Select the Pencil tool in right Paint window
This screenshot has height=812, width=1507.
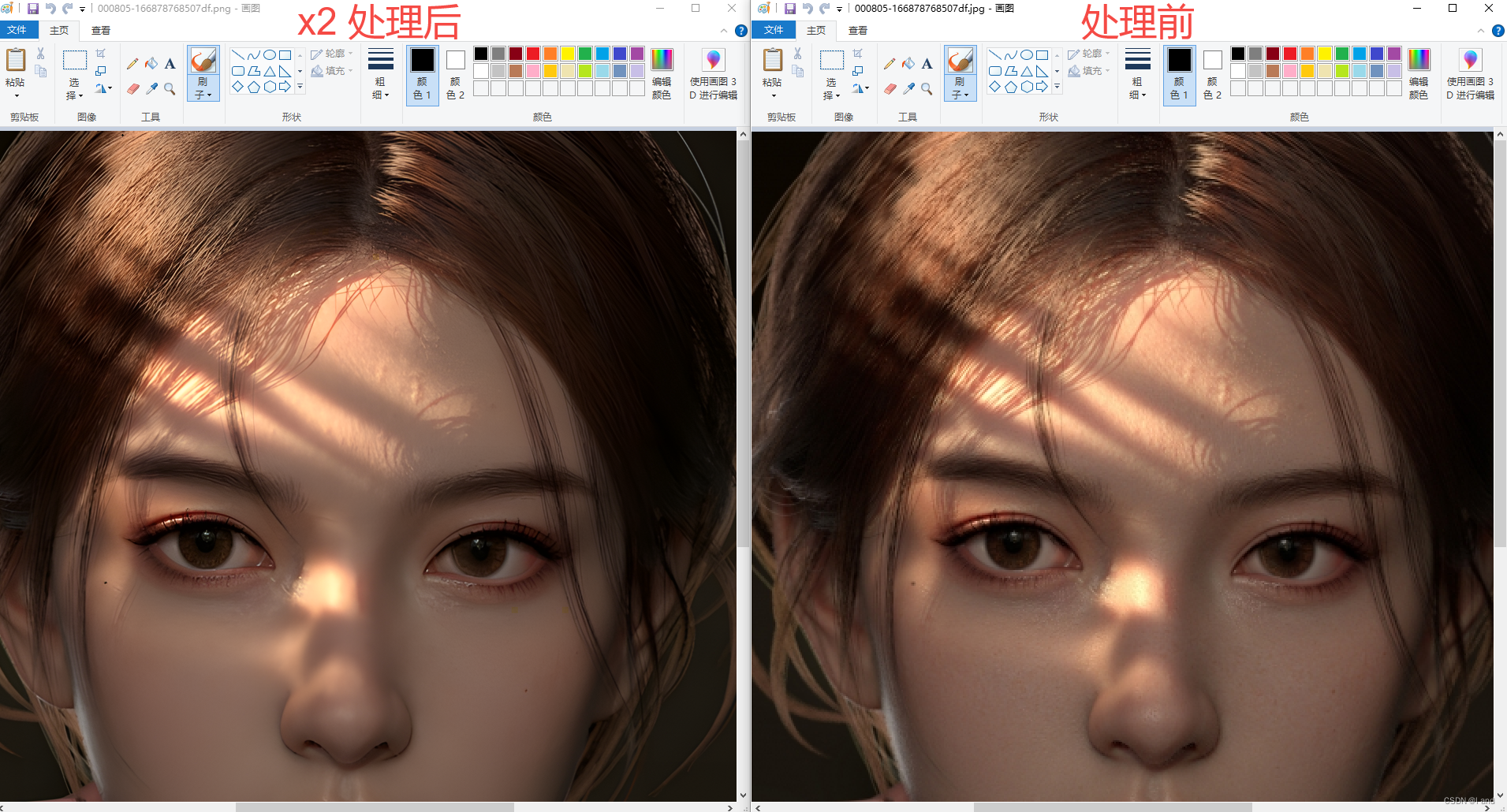890,64
